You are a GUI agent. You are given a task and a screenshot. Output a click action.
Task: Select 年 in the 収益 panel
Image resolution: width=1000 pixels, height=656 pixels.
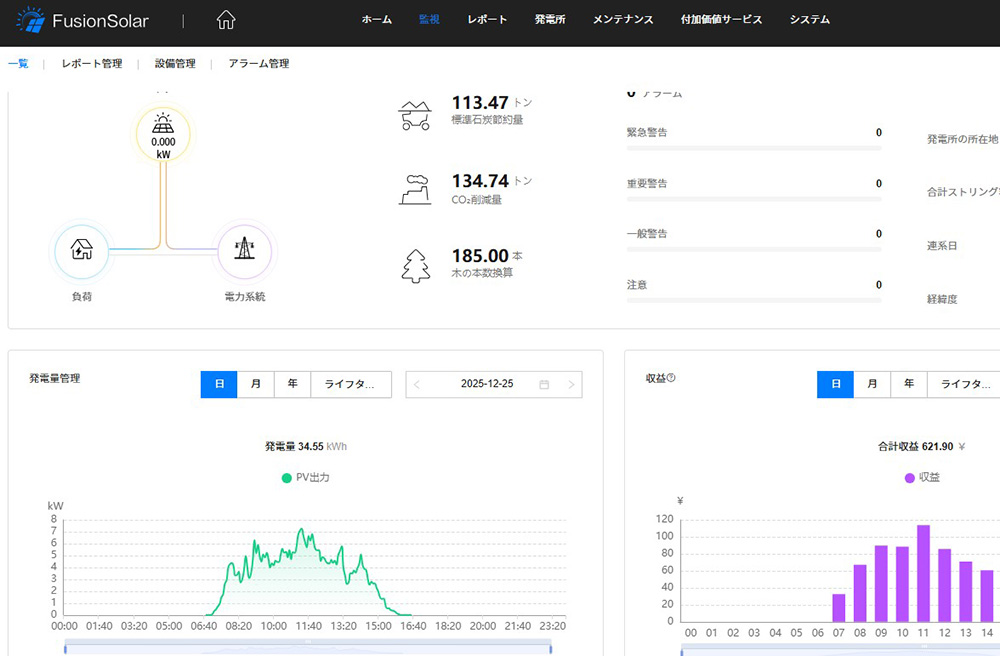click(x=908, y=384)
